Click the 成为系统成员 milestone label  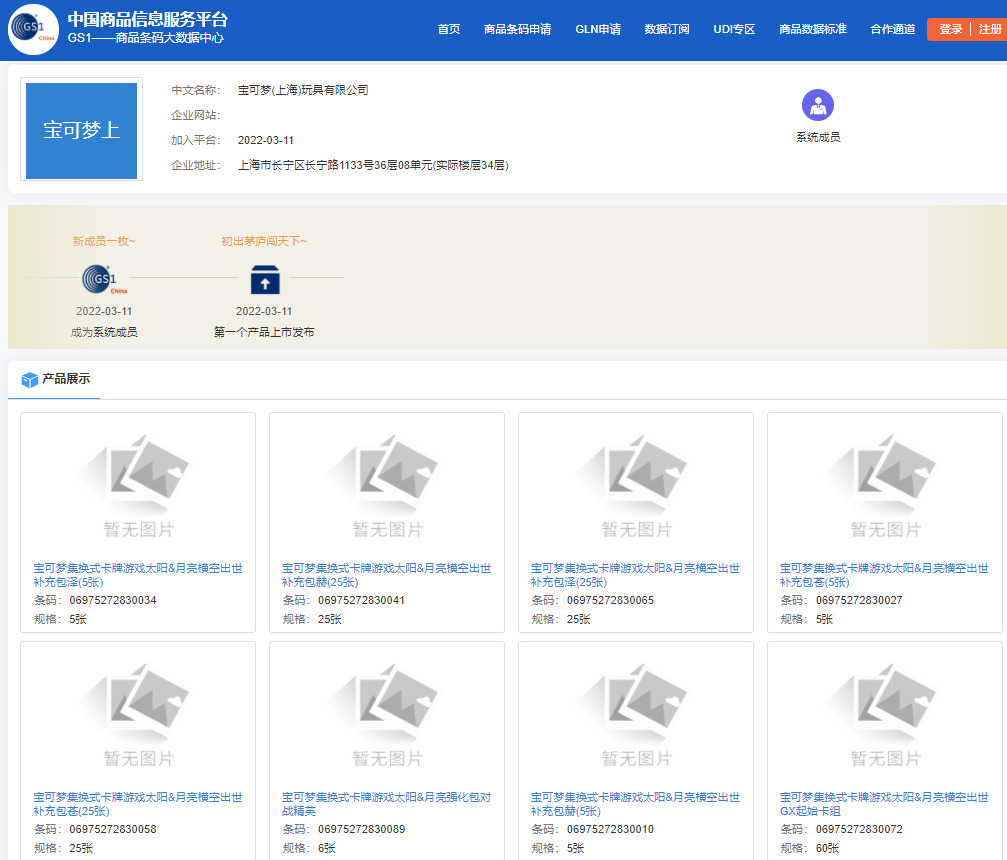point(104,333)
